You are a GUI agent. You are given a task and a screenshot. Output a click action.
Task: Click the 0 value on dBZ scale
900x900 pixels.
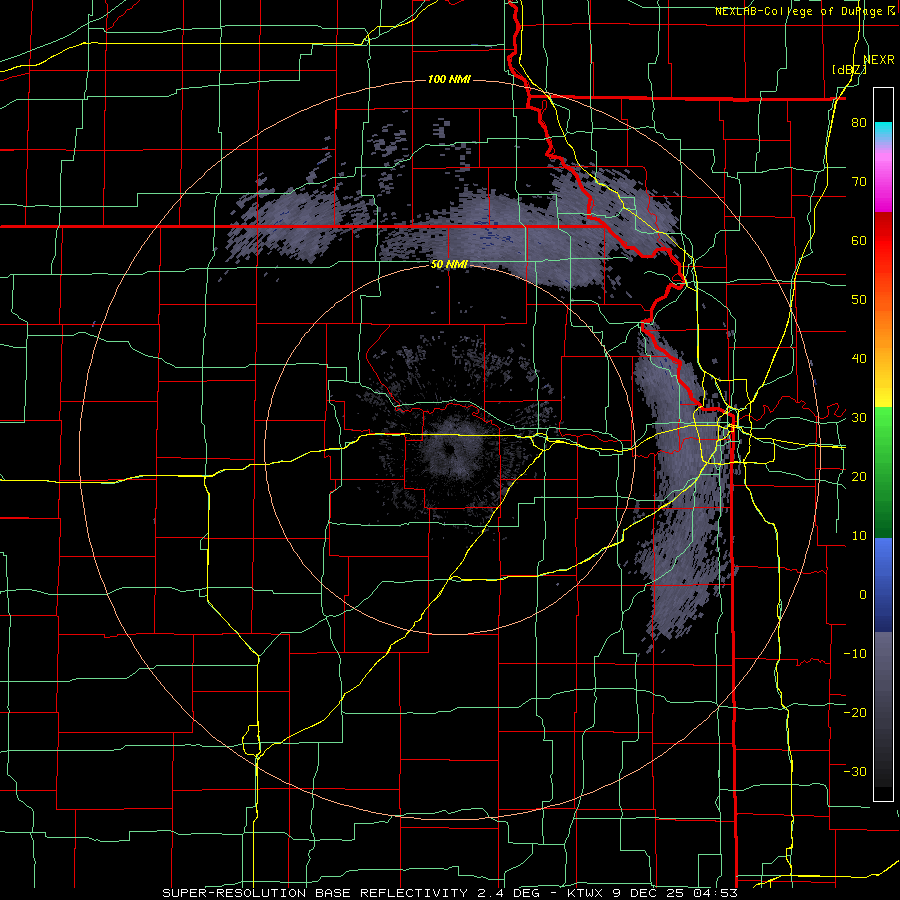(x=863, y=595)
